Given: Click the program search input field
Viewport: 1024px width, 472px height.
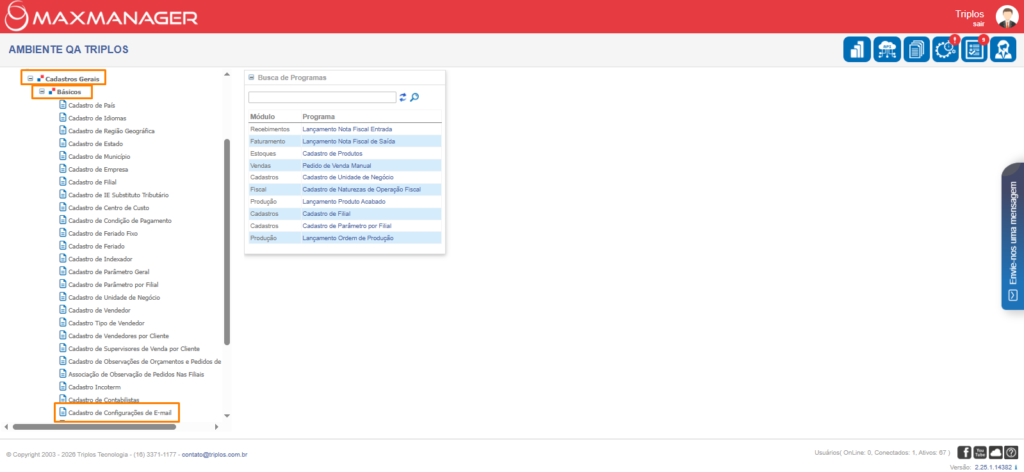Looking at the screenshot, I should 321,97.
